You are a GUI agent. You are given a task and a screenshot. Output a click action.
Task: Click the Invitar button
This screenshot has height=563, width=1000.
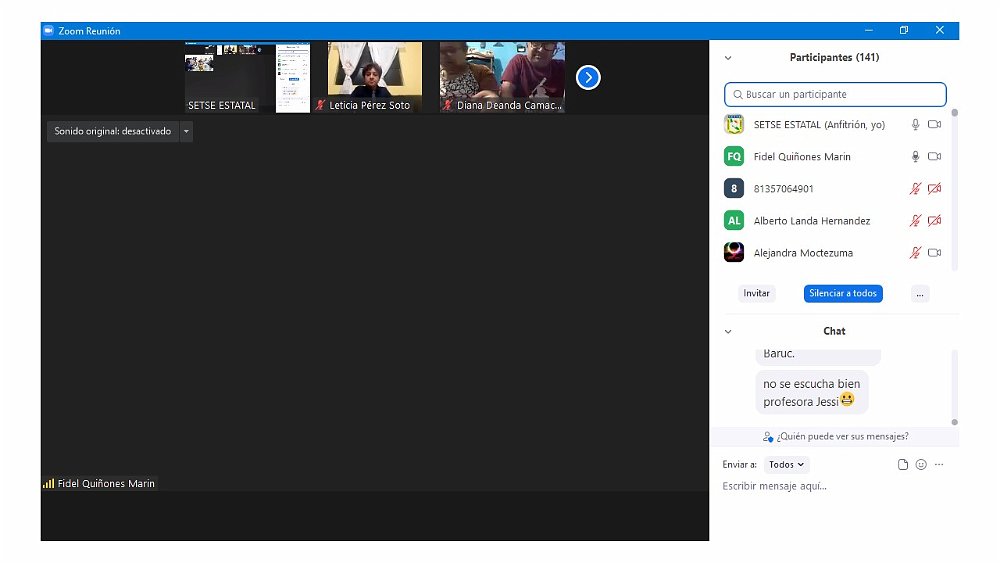tap(757, 294)
